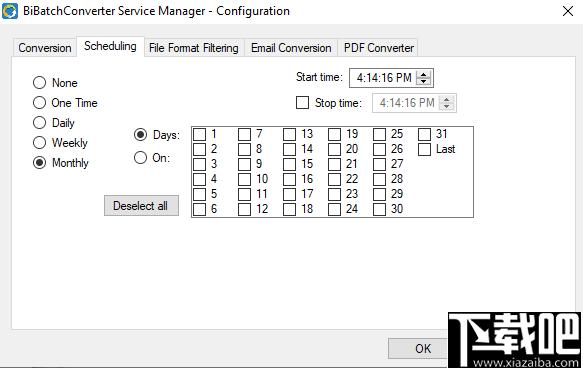Toggle the day 30 checkbox
583x368 pixels.
click(x=379, y=209)
